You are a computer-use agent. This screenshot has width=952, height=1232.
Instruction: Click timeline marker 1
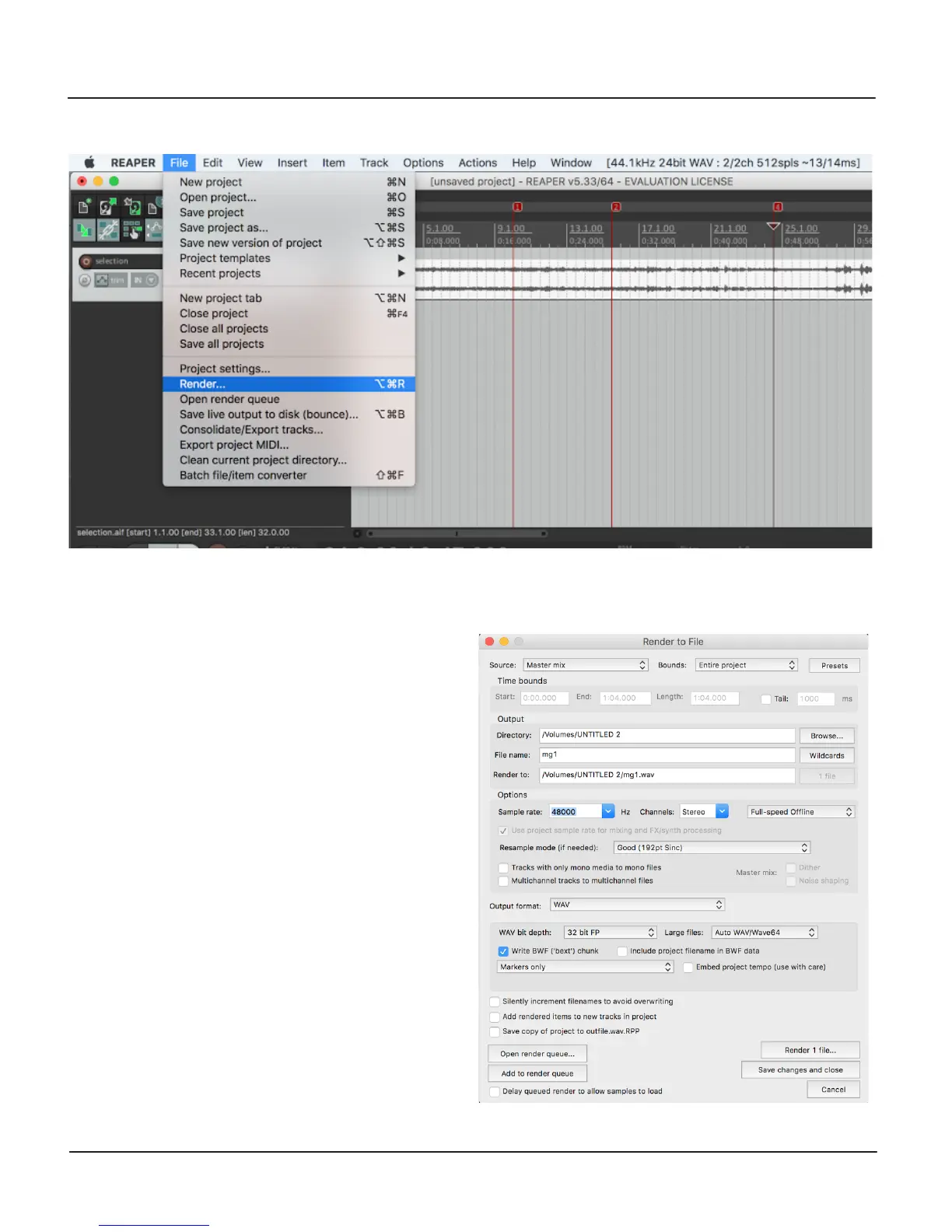517,207
